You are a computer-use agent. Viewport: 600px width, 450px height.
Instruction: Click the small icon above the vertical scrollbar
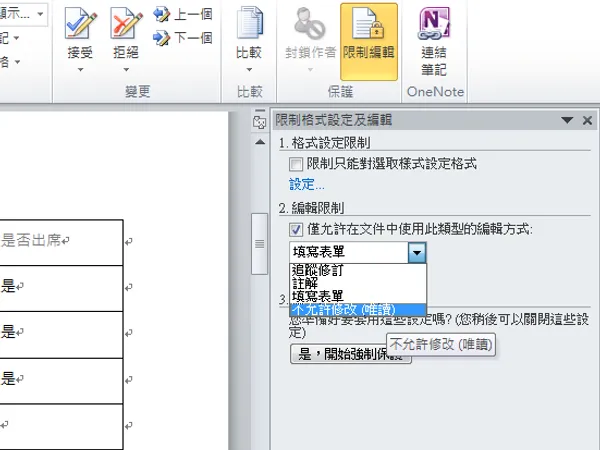260,120
